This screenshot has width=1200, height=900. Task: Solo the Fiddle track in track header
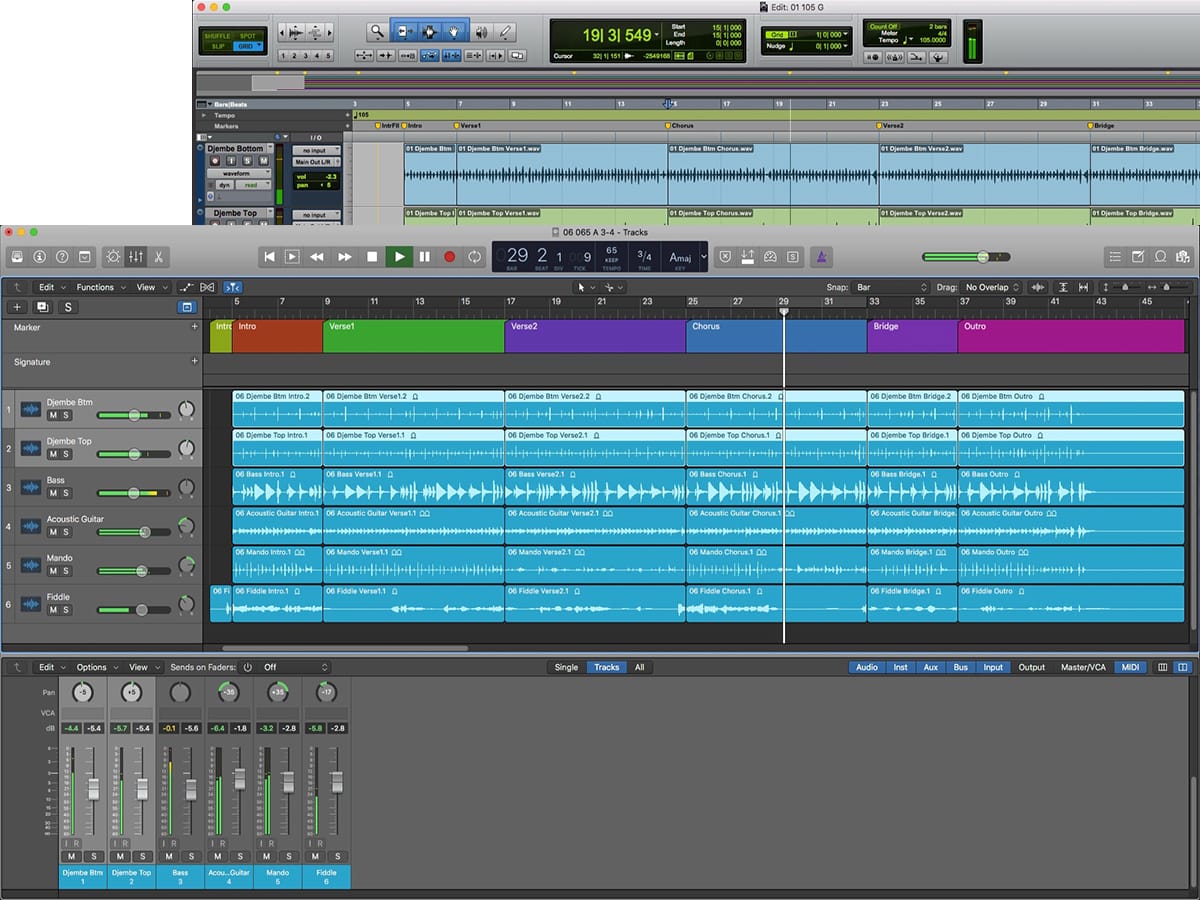[x=66, y=610]
